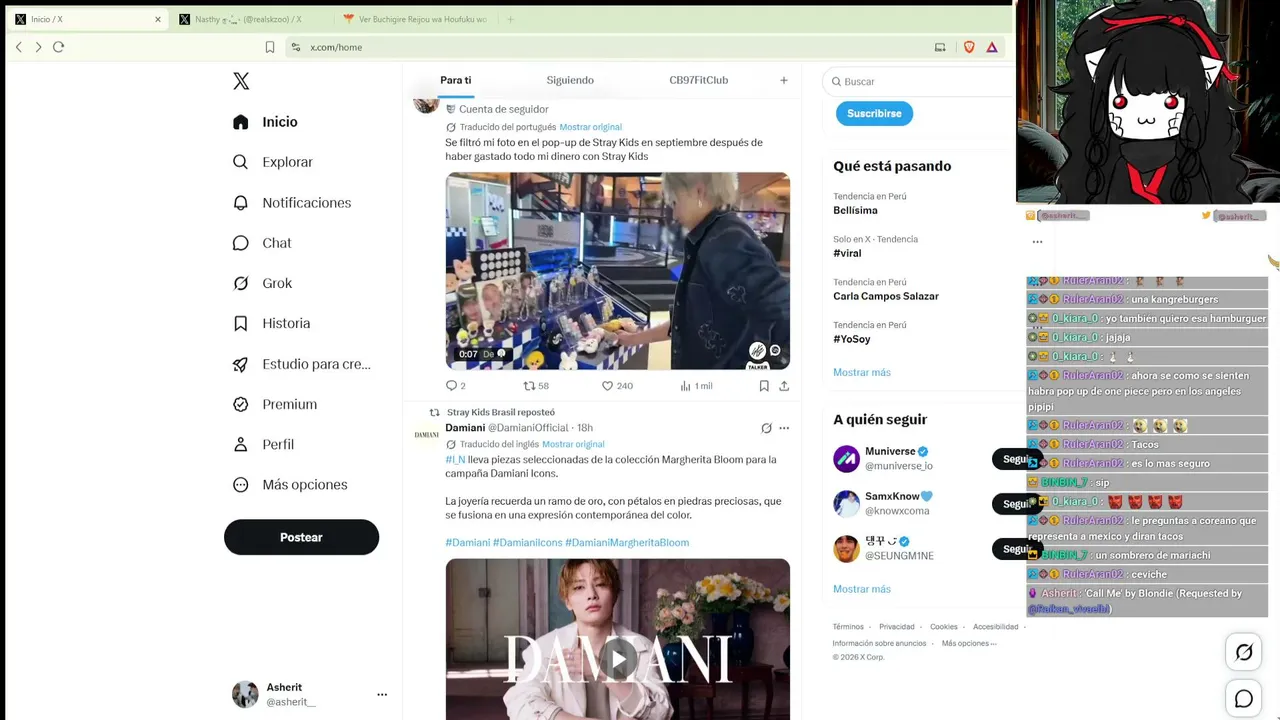1280x720 pixels.
Task: Switch to the Ver Buchigire Rejou browser tab
Action: tap(415, 19)
